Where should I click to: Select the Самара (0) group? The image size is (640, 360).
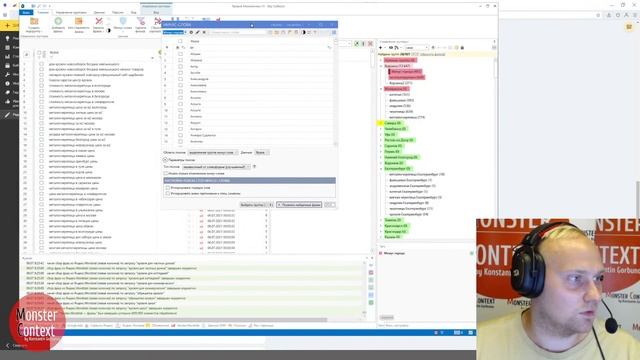point(393,123)
